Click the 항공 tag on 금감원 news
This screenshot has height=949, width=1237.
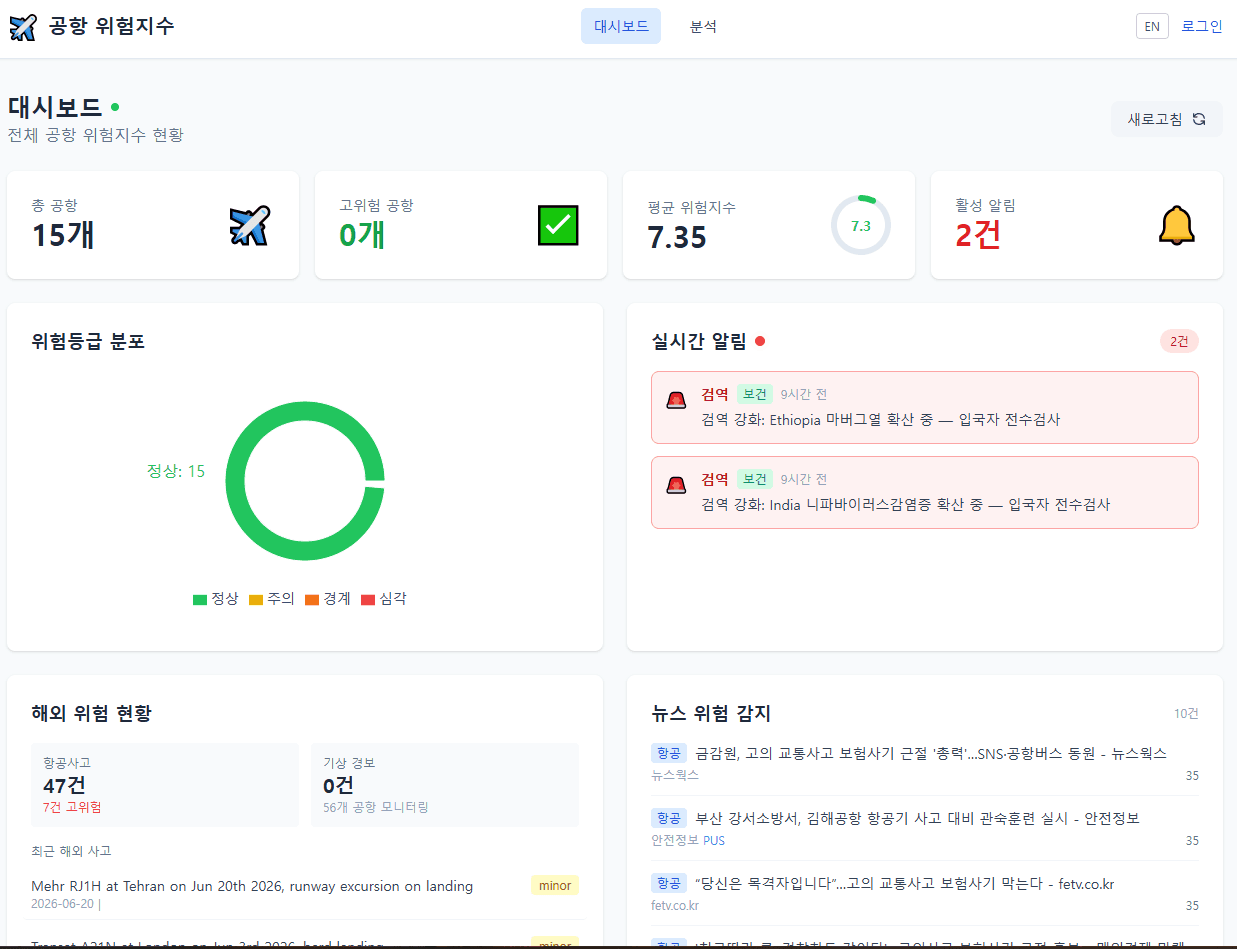[669, 753]
